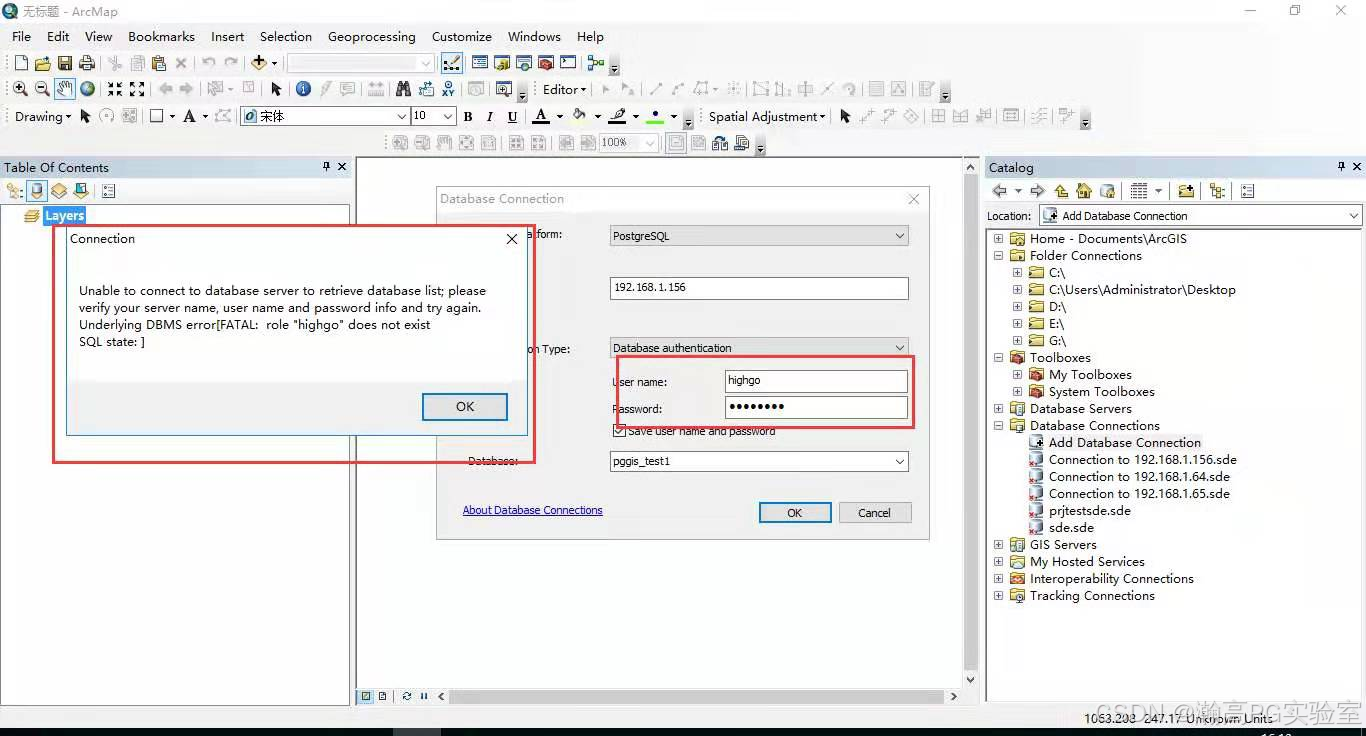
Task: Switch TOC to List By Source
Action: click(x=37, y=191)
